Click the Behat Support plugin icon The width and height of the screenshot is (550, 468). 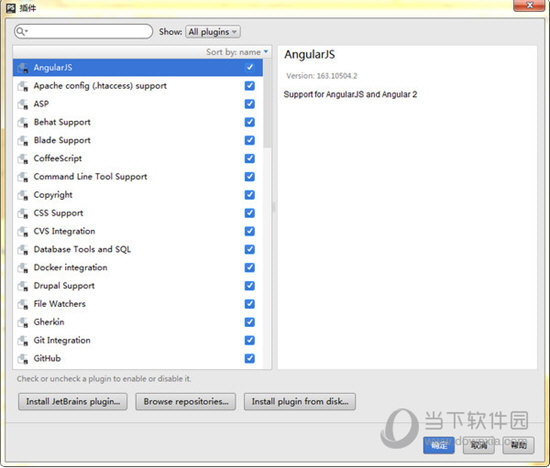click(23, 122)
